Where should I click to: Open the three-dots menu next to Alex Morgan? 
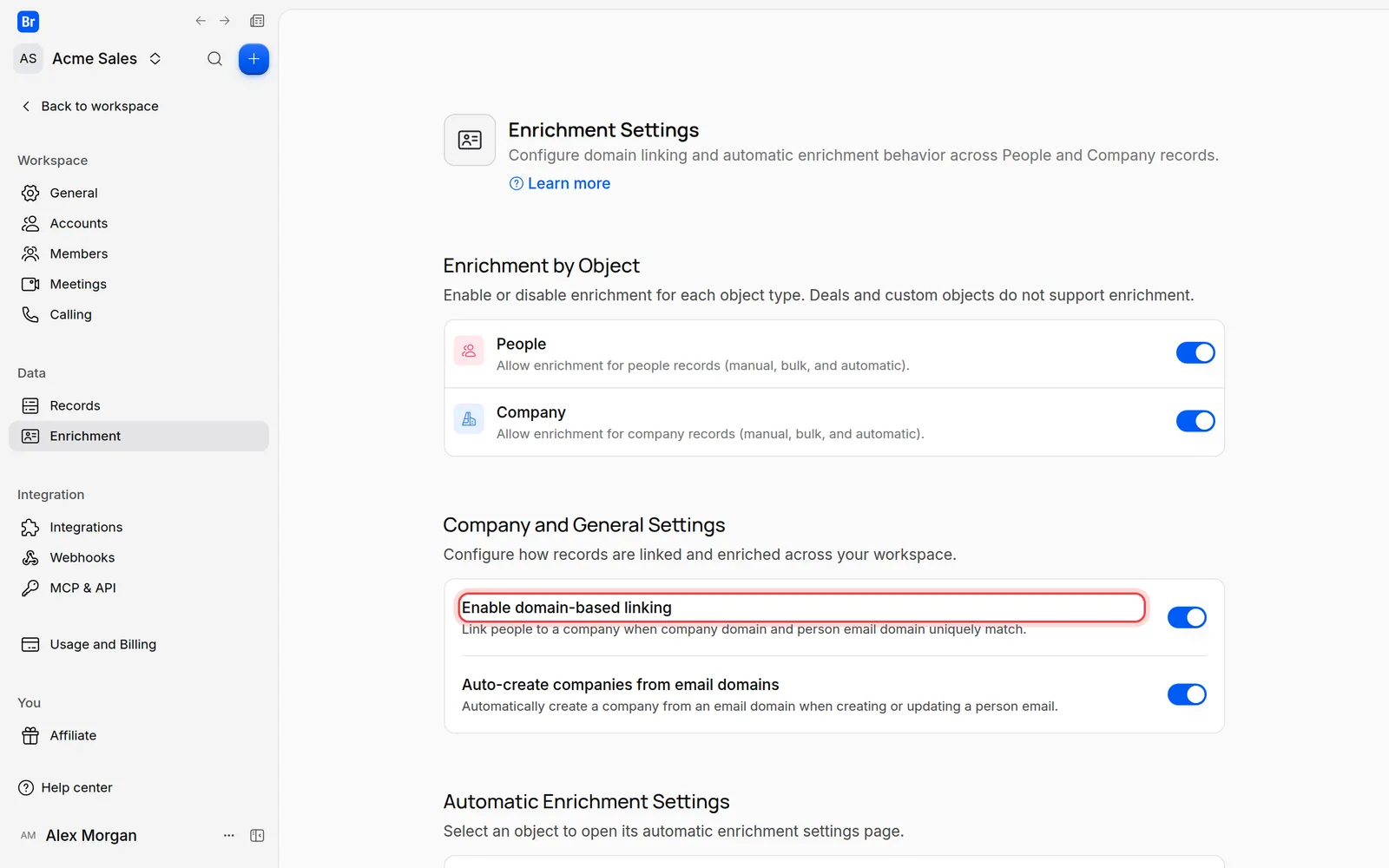click(229, 835)
